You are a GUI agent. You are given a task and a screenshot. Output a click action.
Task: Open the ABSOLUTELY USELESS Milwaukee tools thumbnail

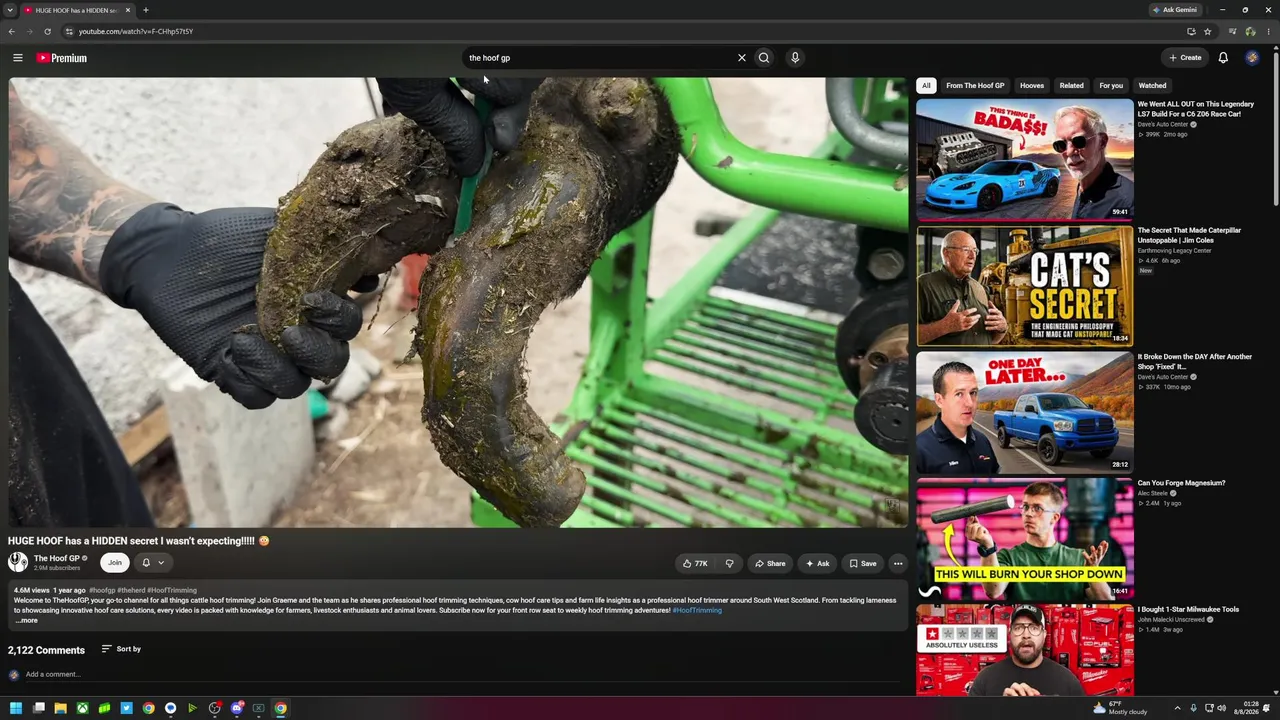click(1025, 650)
